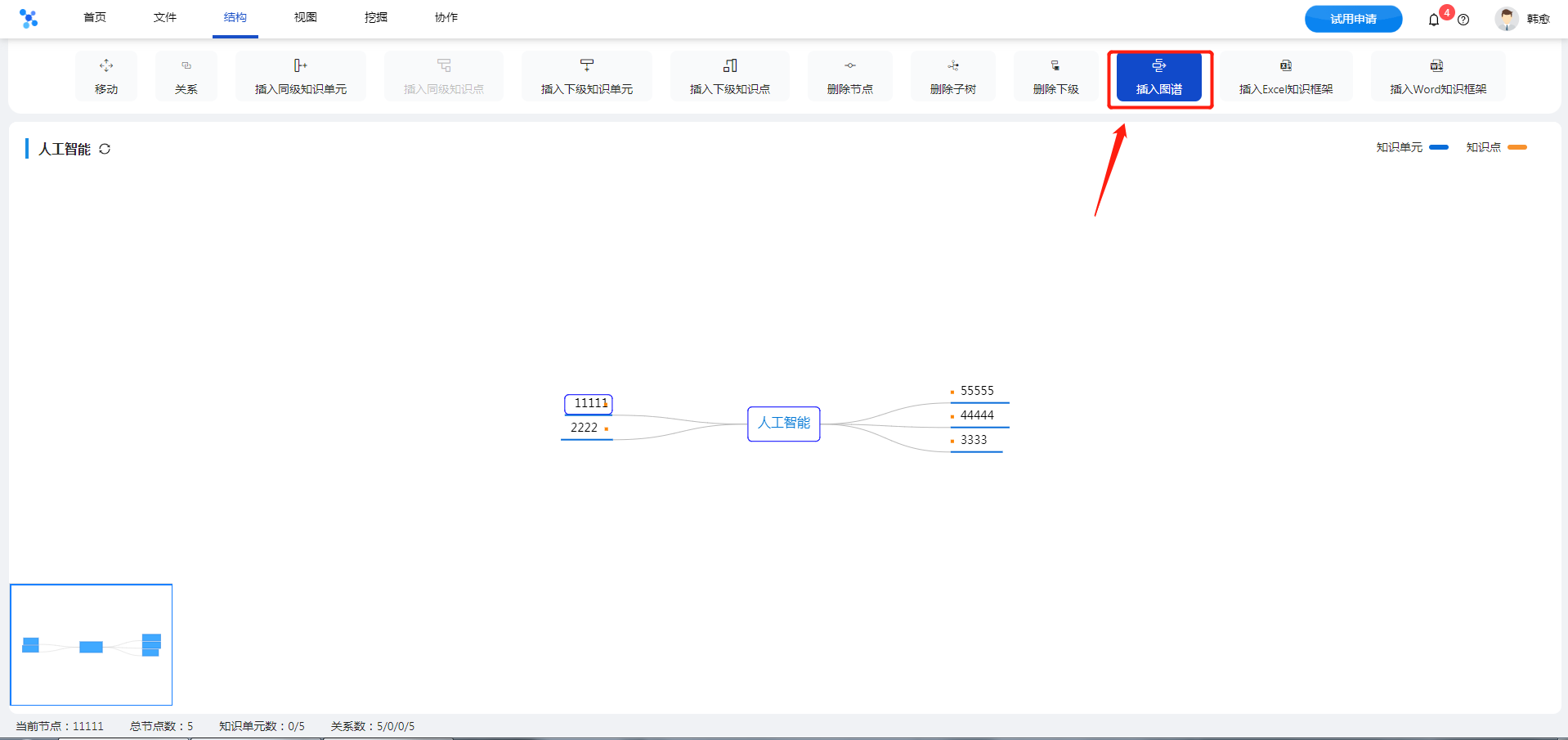Select the 11111 node
This screenshot has width=1568, height=740.
click(x=589, y=403)
